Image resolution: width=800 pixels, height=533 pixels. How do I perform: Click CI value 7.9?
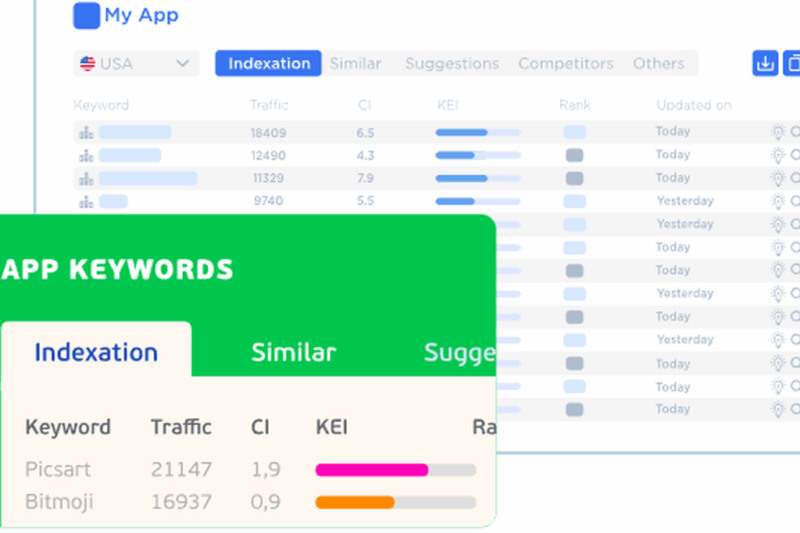click(365, 179)
